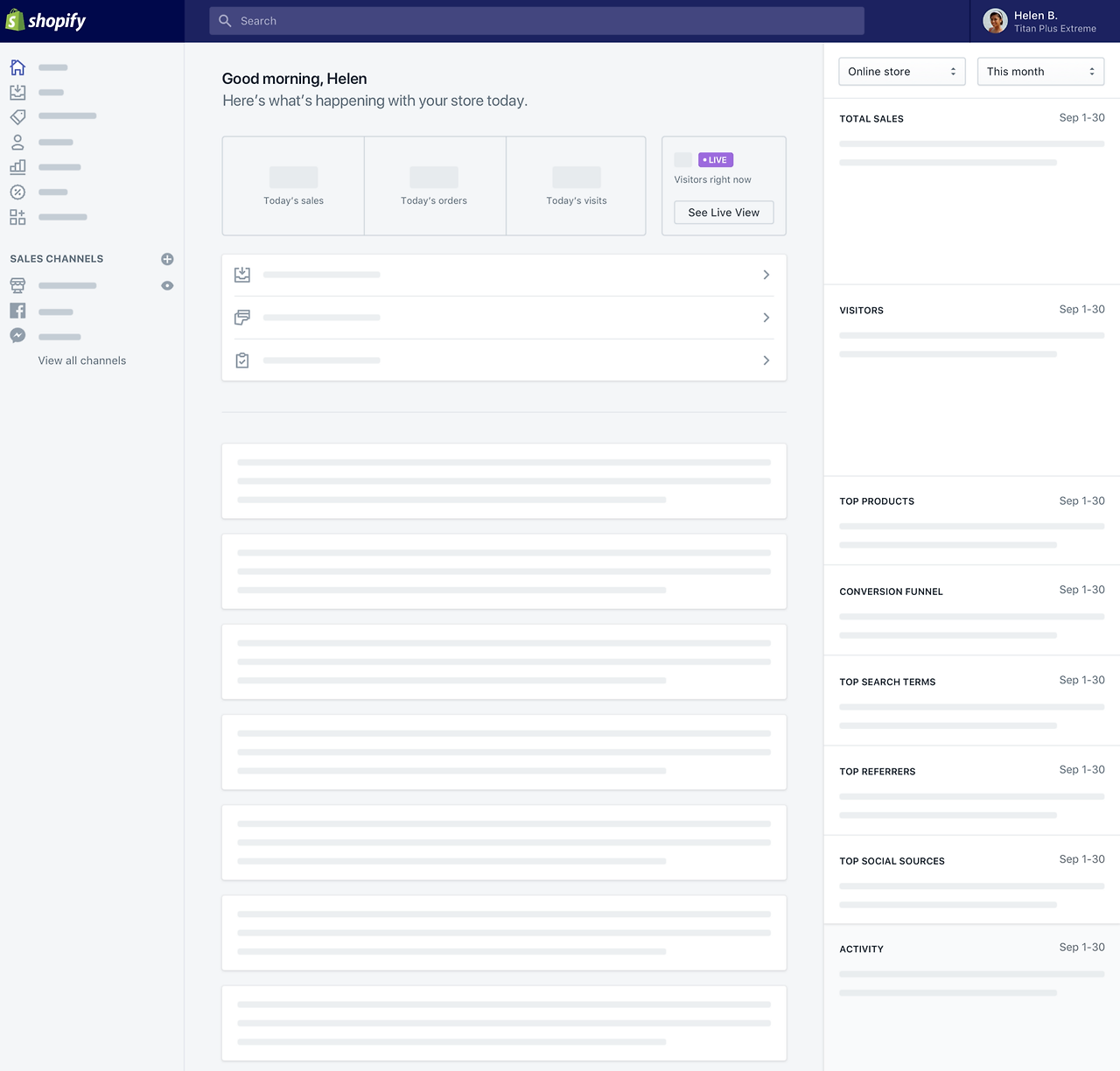
Task: Focus the Search field in top bar
Action: pyautogui.click(x=536, y=21)
